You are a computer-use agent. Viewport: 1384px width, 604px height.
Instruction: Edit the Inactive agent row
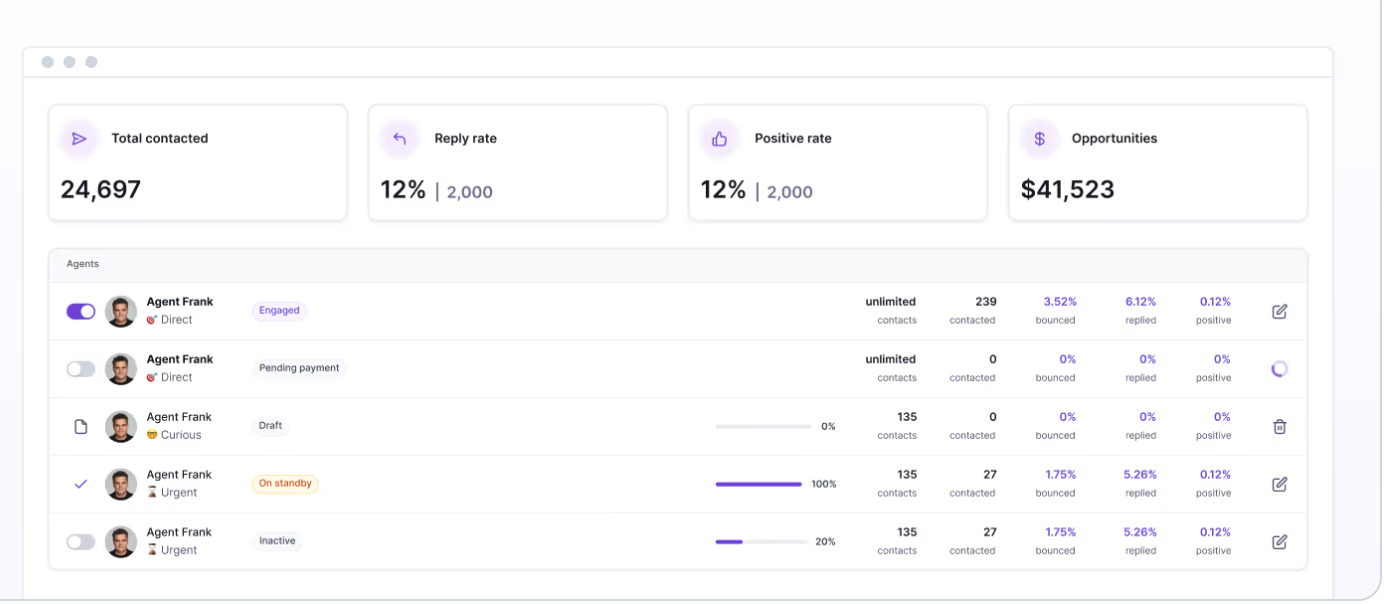[x=1279, y=542]
